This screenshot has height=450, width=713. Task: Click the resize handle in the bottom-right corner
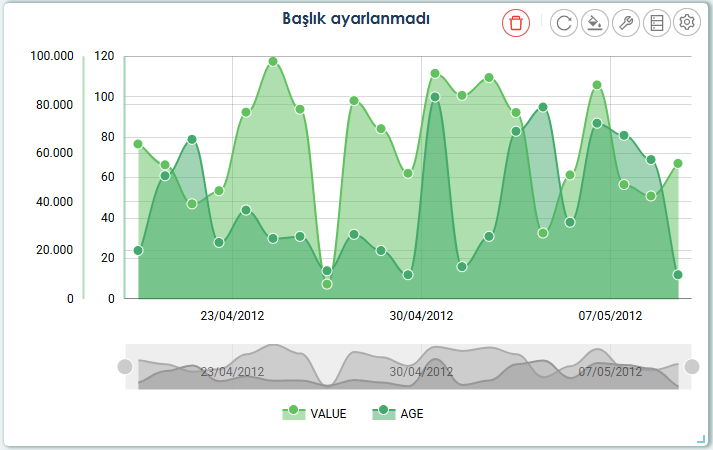pos(701,439)
